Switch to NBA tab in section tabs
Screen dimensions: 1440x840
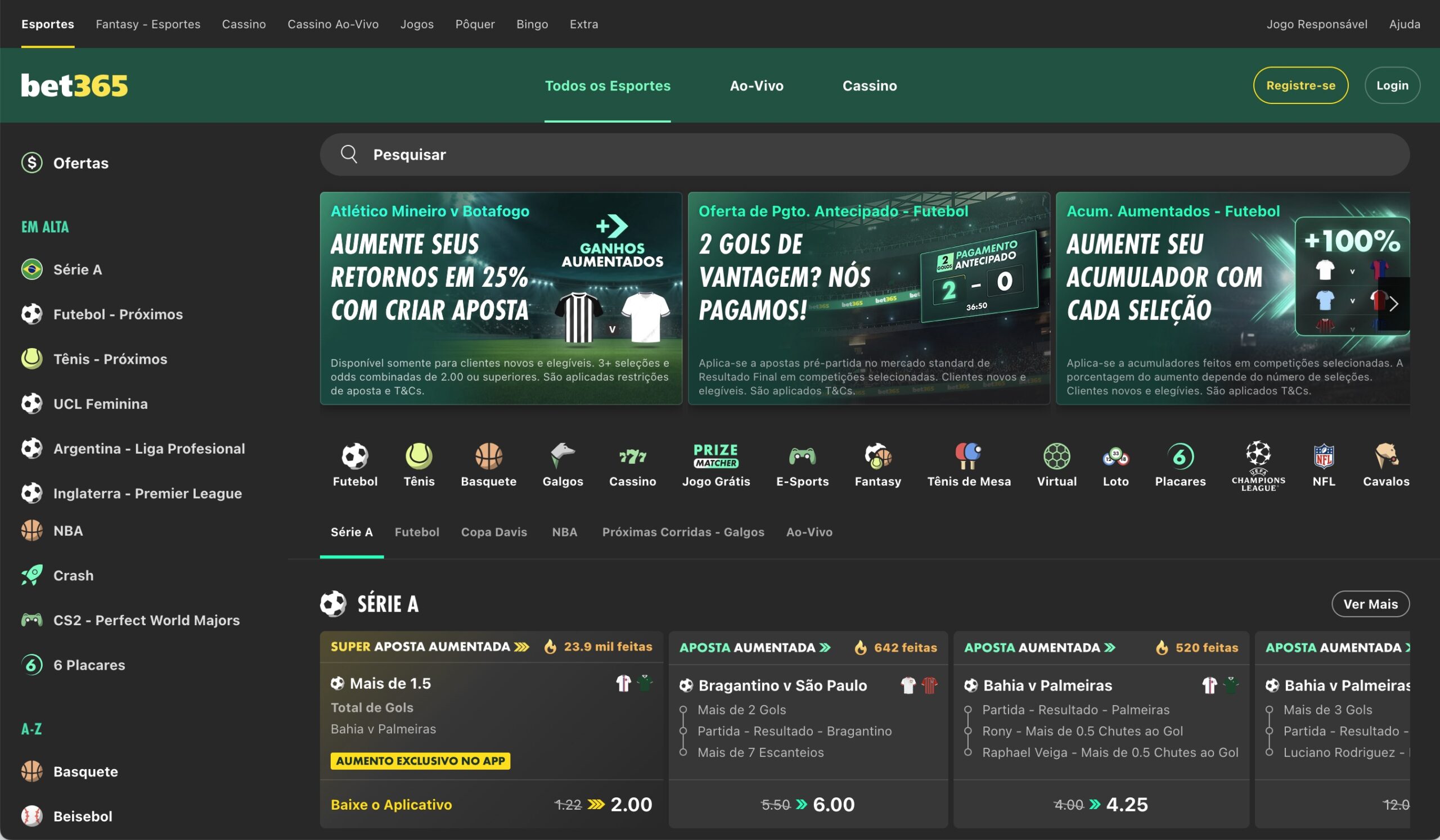[x=565, y=532]
